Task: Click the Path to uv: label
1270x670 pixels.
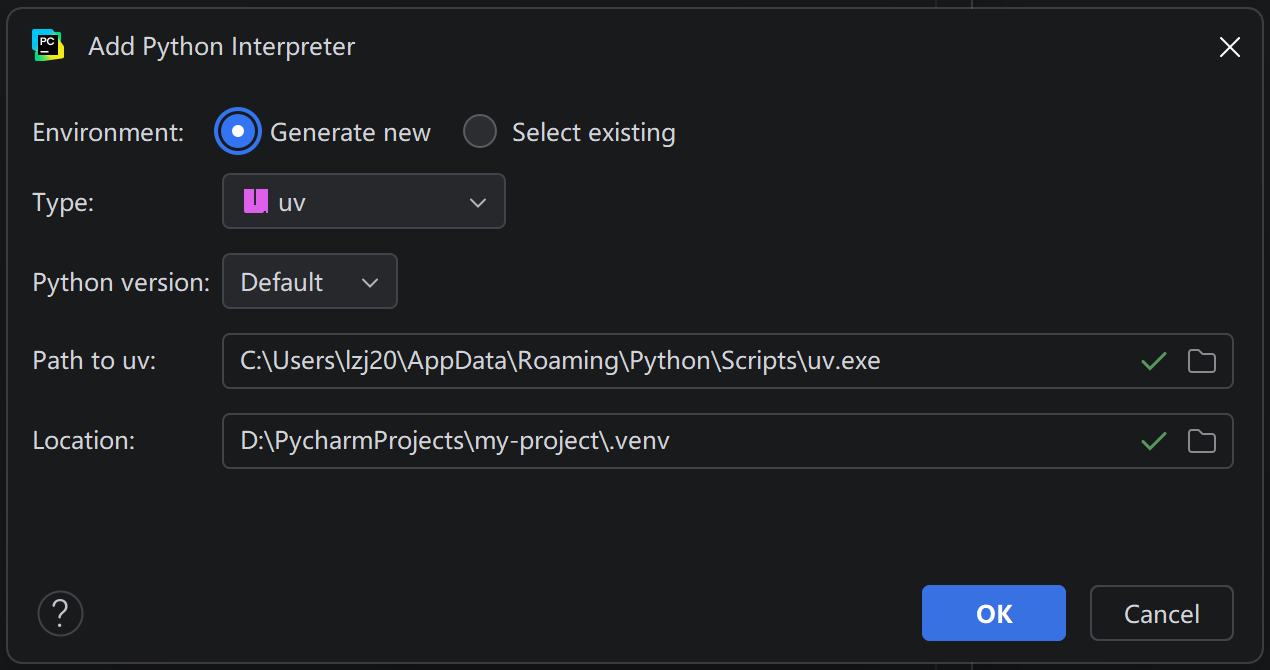Action: click(x=95, y=361)
